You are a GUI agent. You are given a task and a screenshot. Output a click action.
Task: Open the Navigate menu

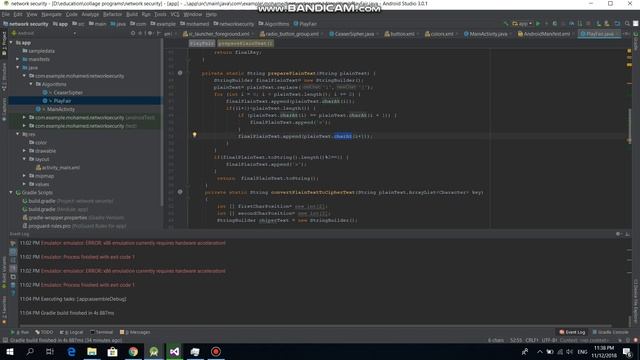tap(51, 14)
